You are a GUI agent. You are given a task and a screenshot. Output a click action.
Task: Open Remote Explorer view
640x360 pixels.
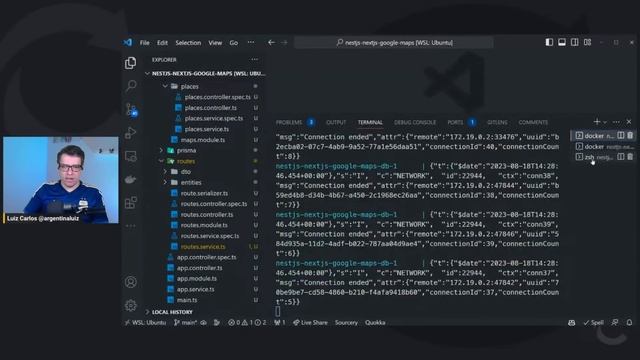pyautogui.click(x=131, y=156)
